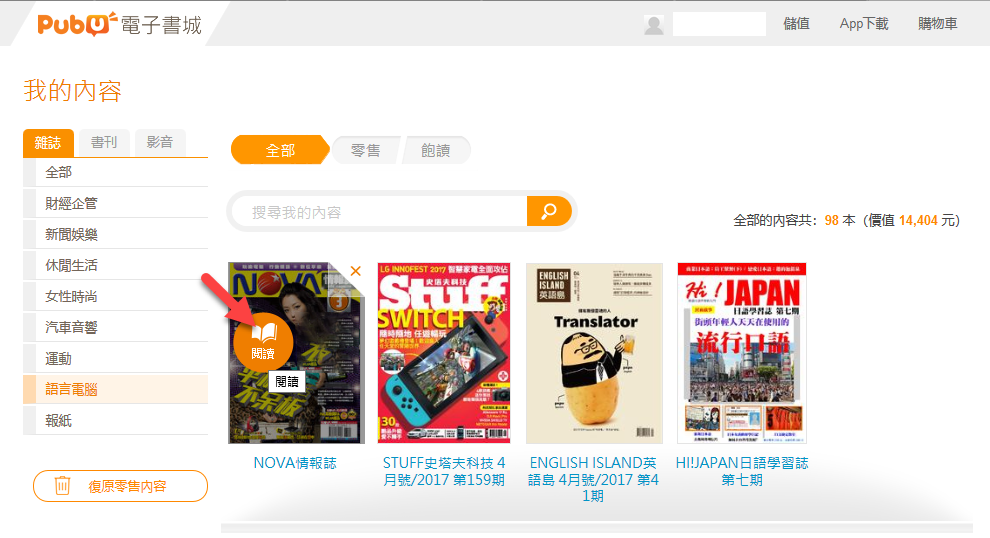
Task: Choose 新聞娛樂 category
Action: point(116,234)
